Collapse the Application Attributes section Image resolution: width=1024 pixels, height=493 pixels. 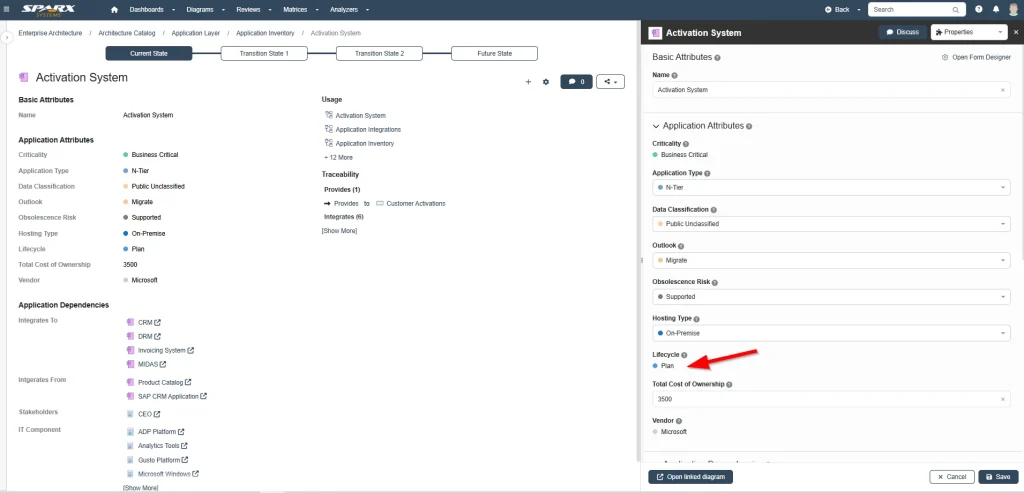click(x=656, y=126)
